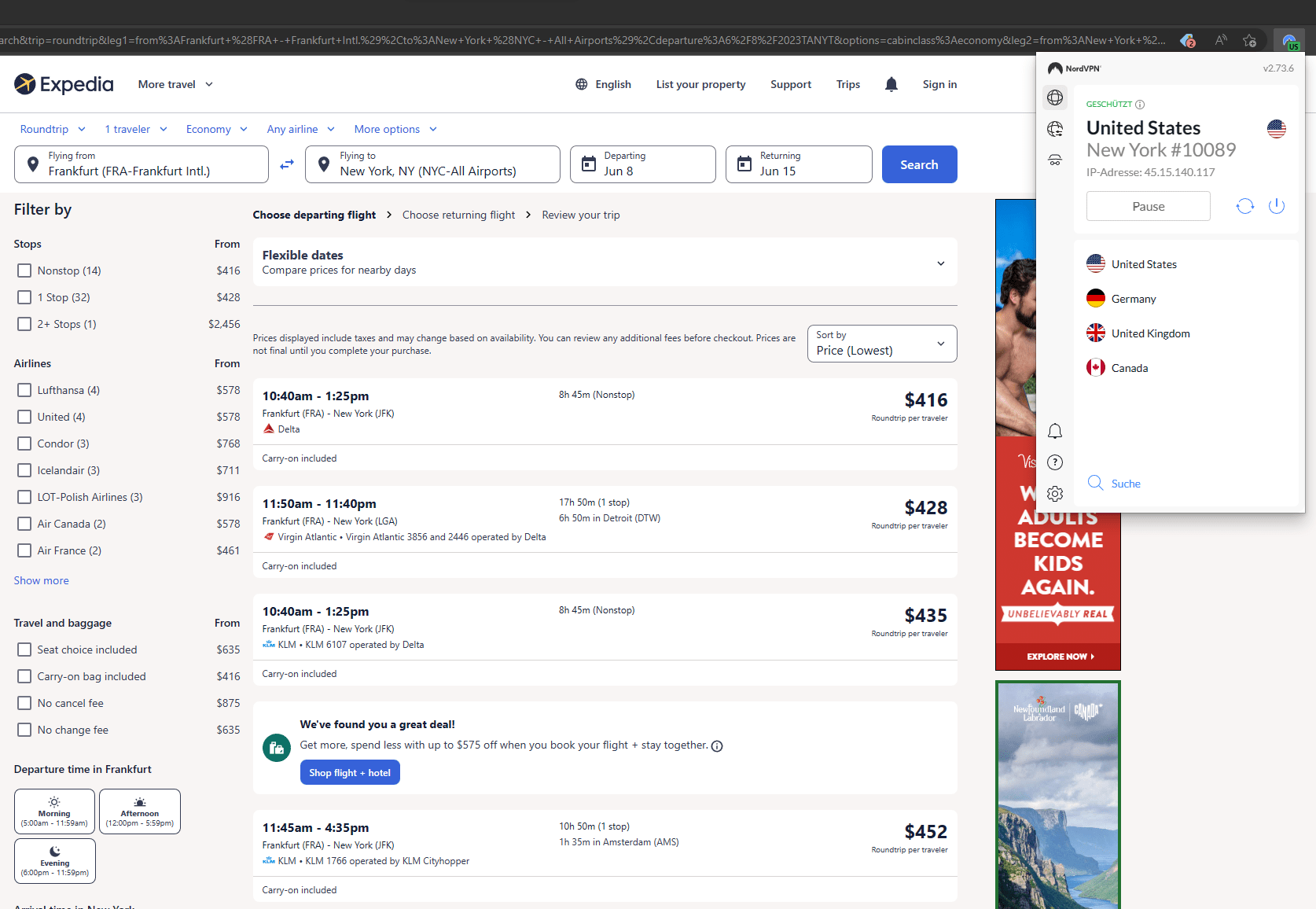Check Seat choice included filter
Viewport: 1316px width, 909px height.
click(24, 650)
